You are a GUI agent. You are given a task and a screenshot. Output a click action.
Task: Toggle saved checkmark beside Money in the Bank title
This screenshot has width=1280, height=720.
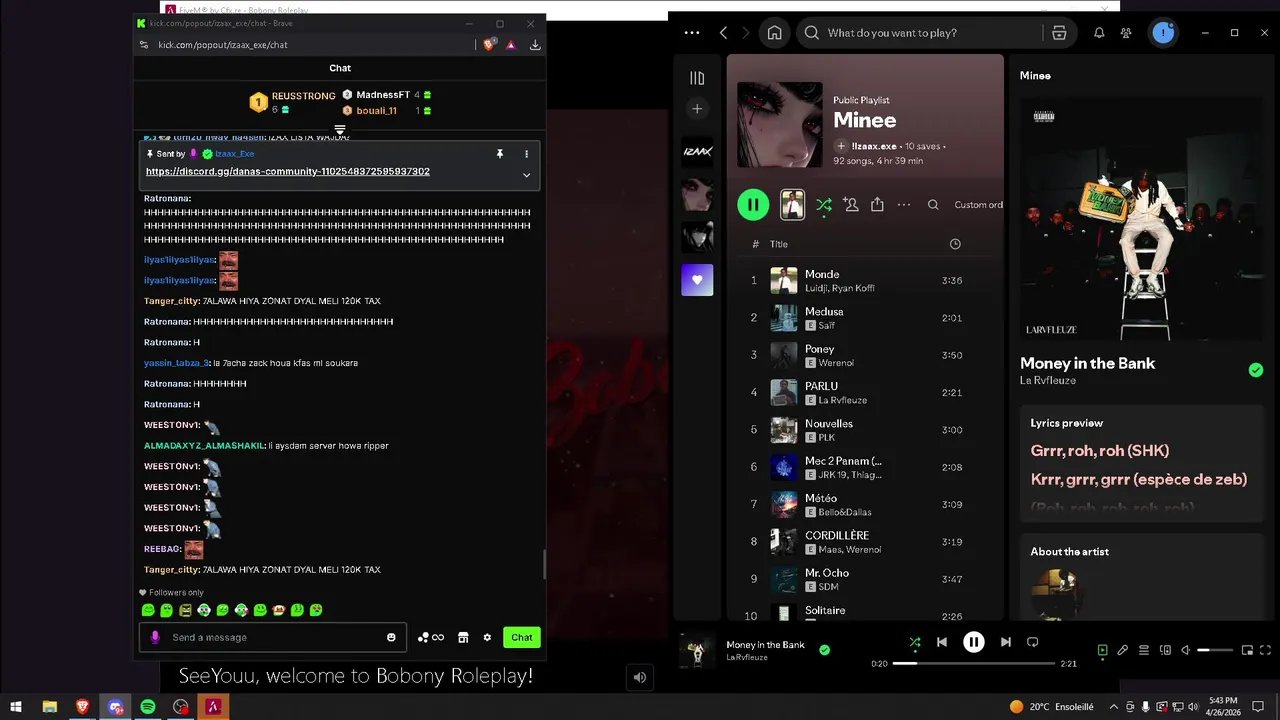pos(1256,370)
